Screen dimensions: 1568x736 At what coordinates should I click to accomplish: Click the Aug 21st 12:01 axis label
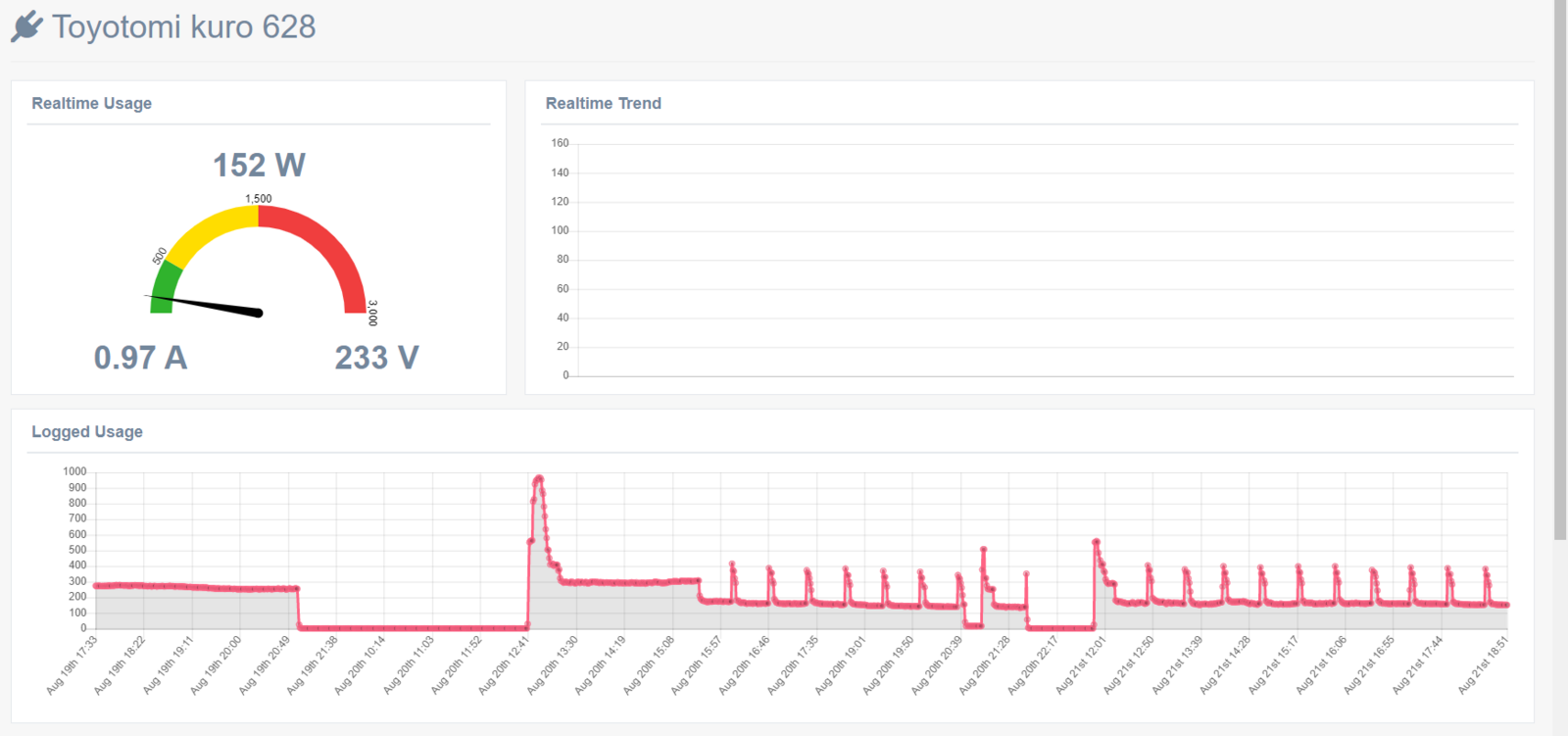[1080, 665]
